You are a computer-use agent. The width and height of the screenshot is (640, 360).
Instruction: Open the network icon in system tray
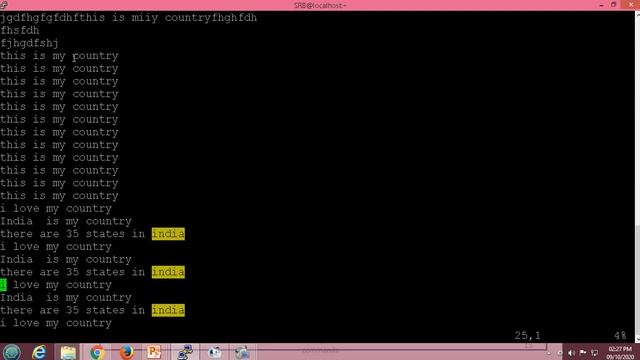coord(594,353)
